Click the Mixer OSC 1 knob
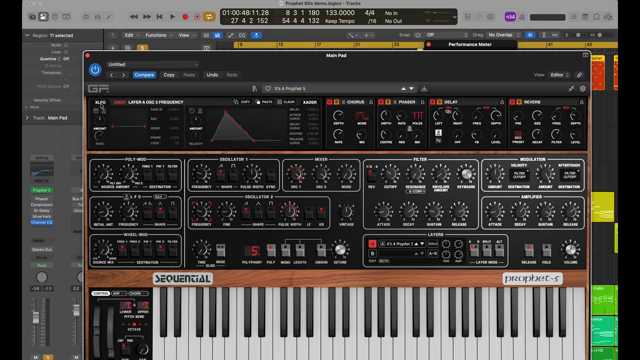Screen dimensions: 640x360 (296, 174)
